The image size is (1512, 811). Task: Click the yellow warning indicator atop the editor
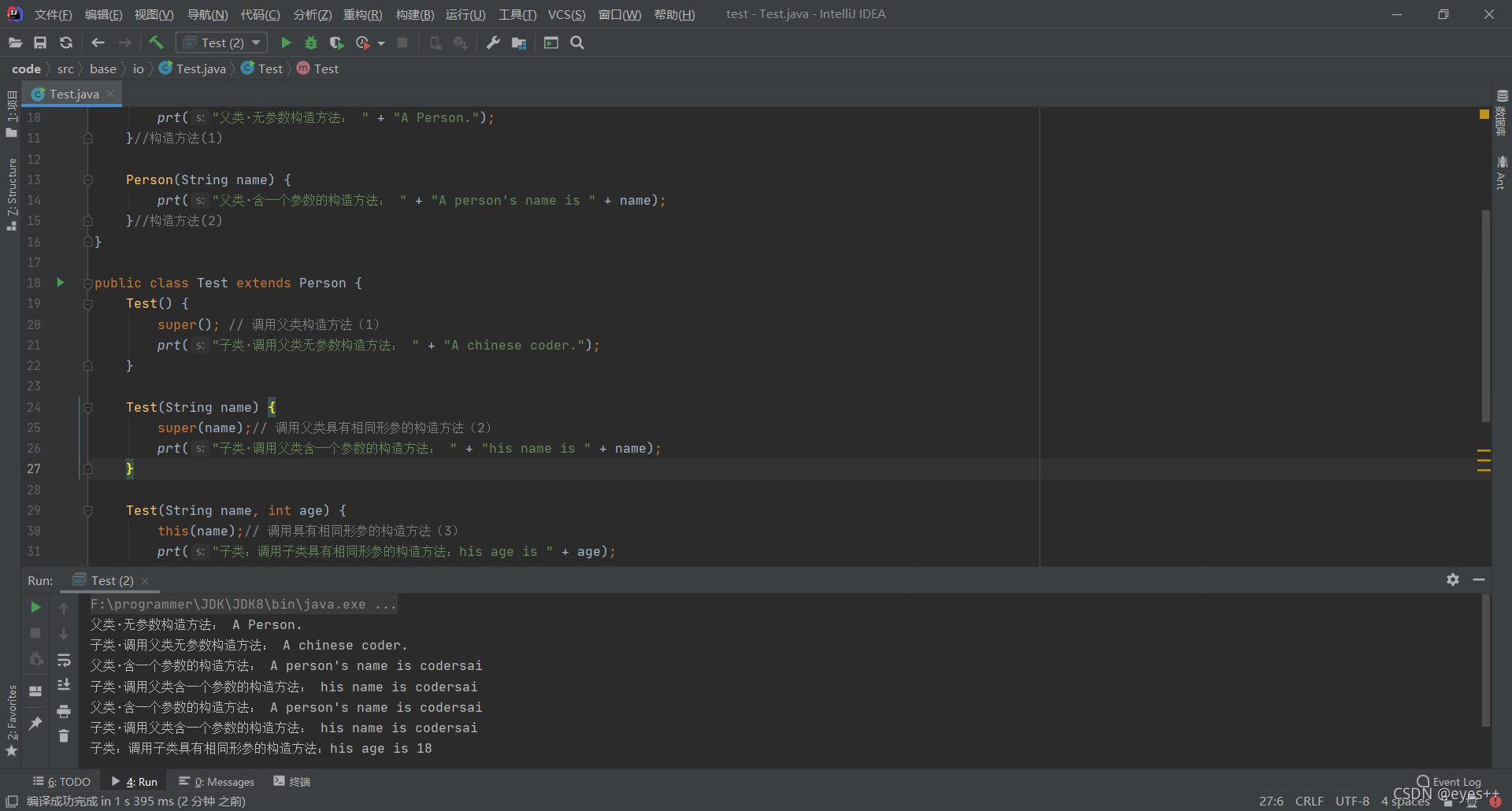tap(1484, 114)
